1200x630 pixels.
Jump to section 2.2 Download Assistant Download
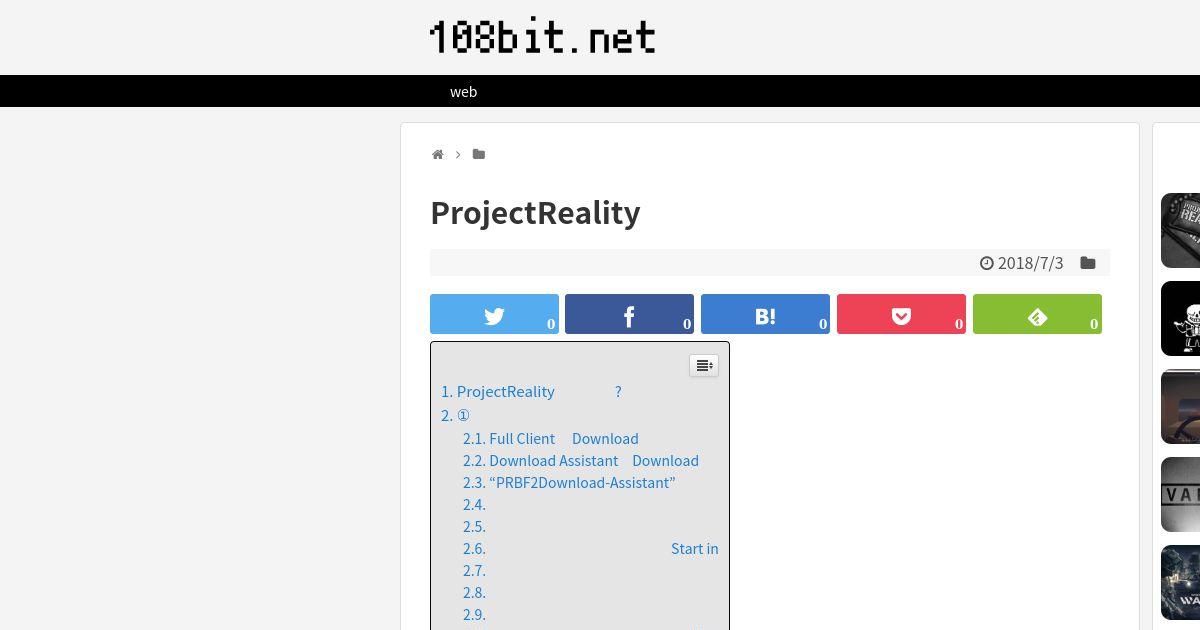580,460
